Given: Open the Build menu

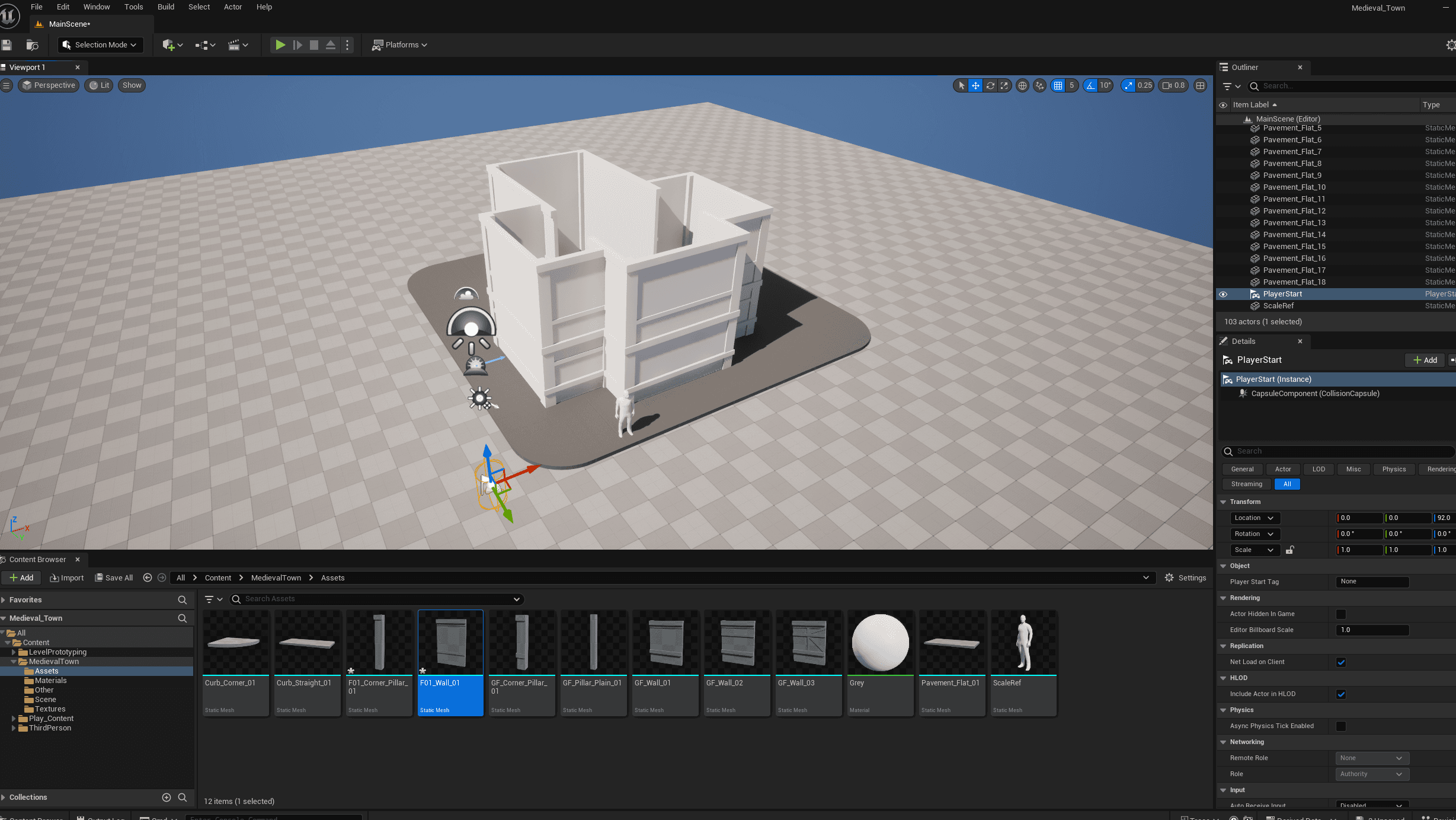Looking at the screenshot, I should click(x=165, y=7).
